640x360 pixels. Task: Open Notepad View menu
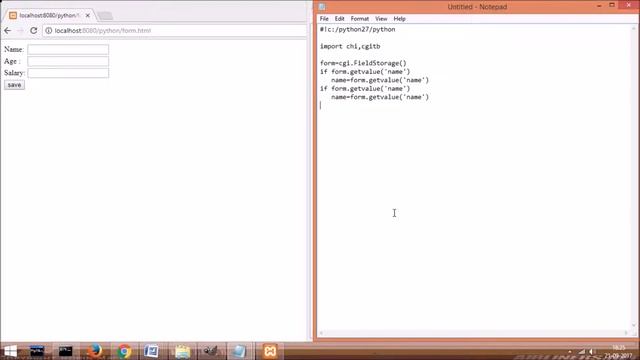pos(381,19)
